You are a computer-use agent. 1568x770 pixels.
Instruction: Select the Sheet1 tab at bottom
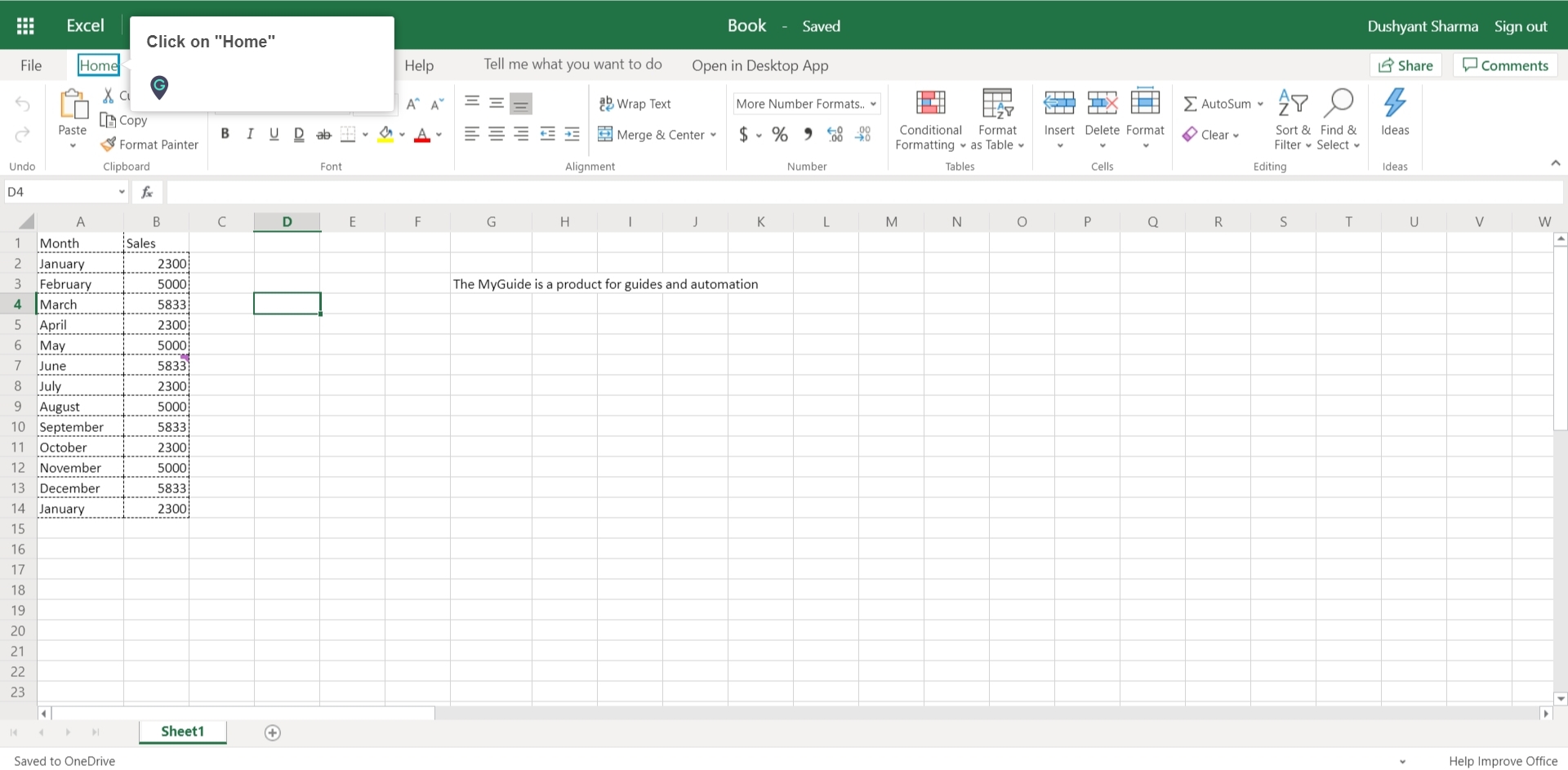tap(181, 731)
